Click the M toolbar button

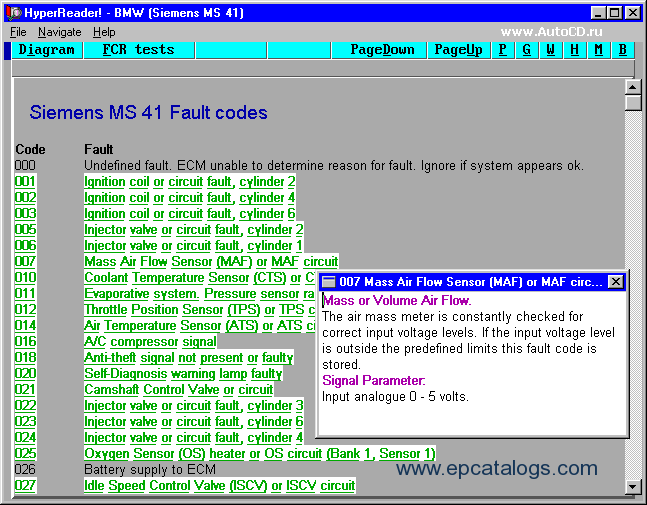[x=598, y=50]
